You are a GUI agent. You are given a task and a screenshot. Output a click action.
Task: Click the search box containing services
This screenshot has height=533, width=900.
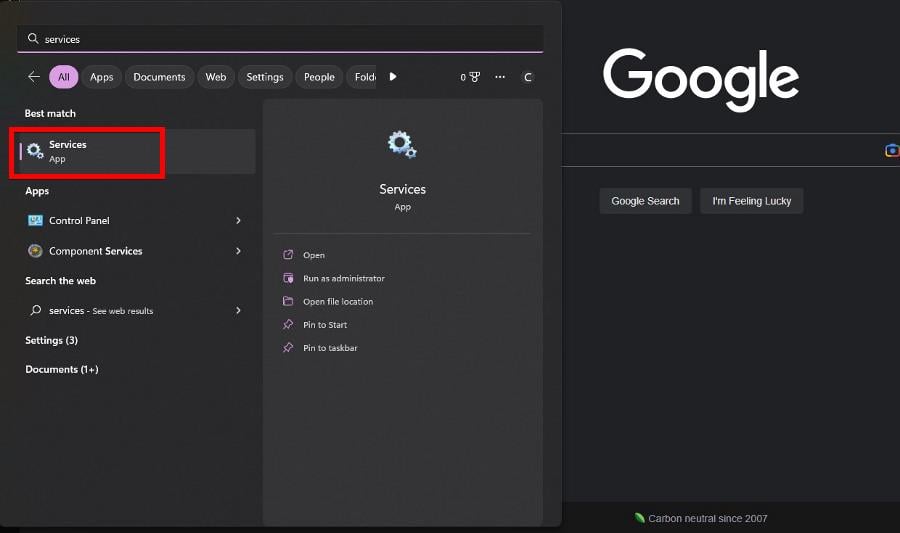coord(280,39)
